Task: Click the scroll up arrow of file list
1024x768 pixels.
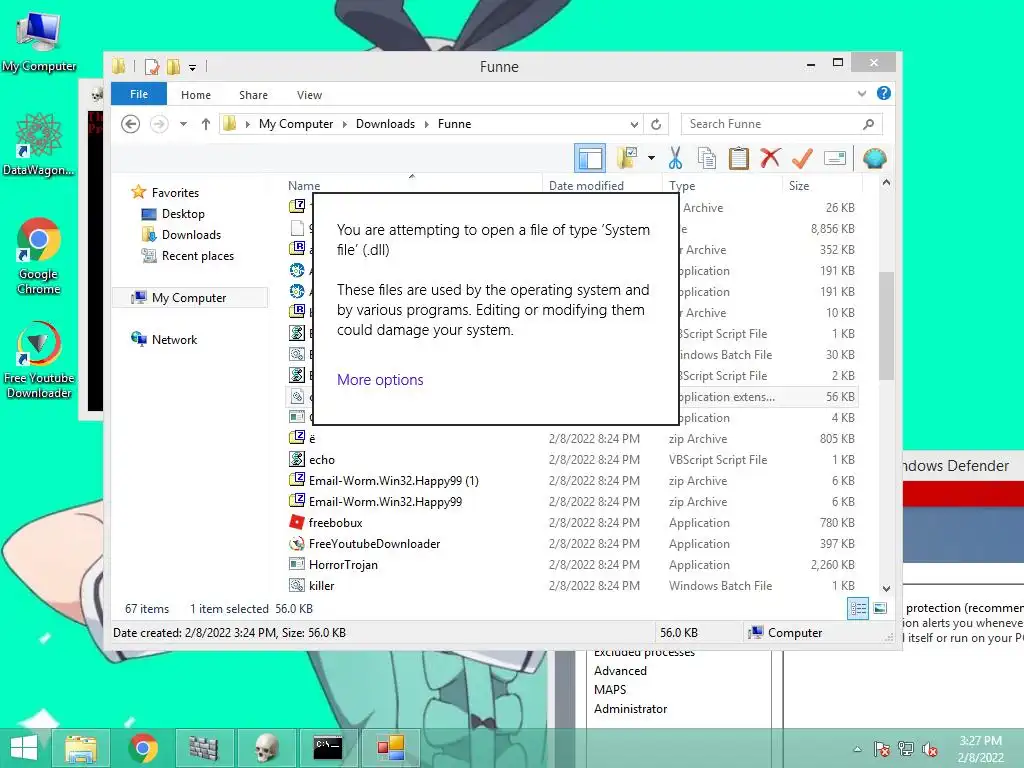Action: pyautogui.click(x=886, y=183)
